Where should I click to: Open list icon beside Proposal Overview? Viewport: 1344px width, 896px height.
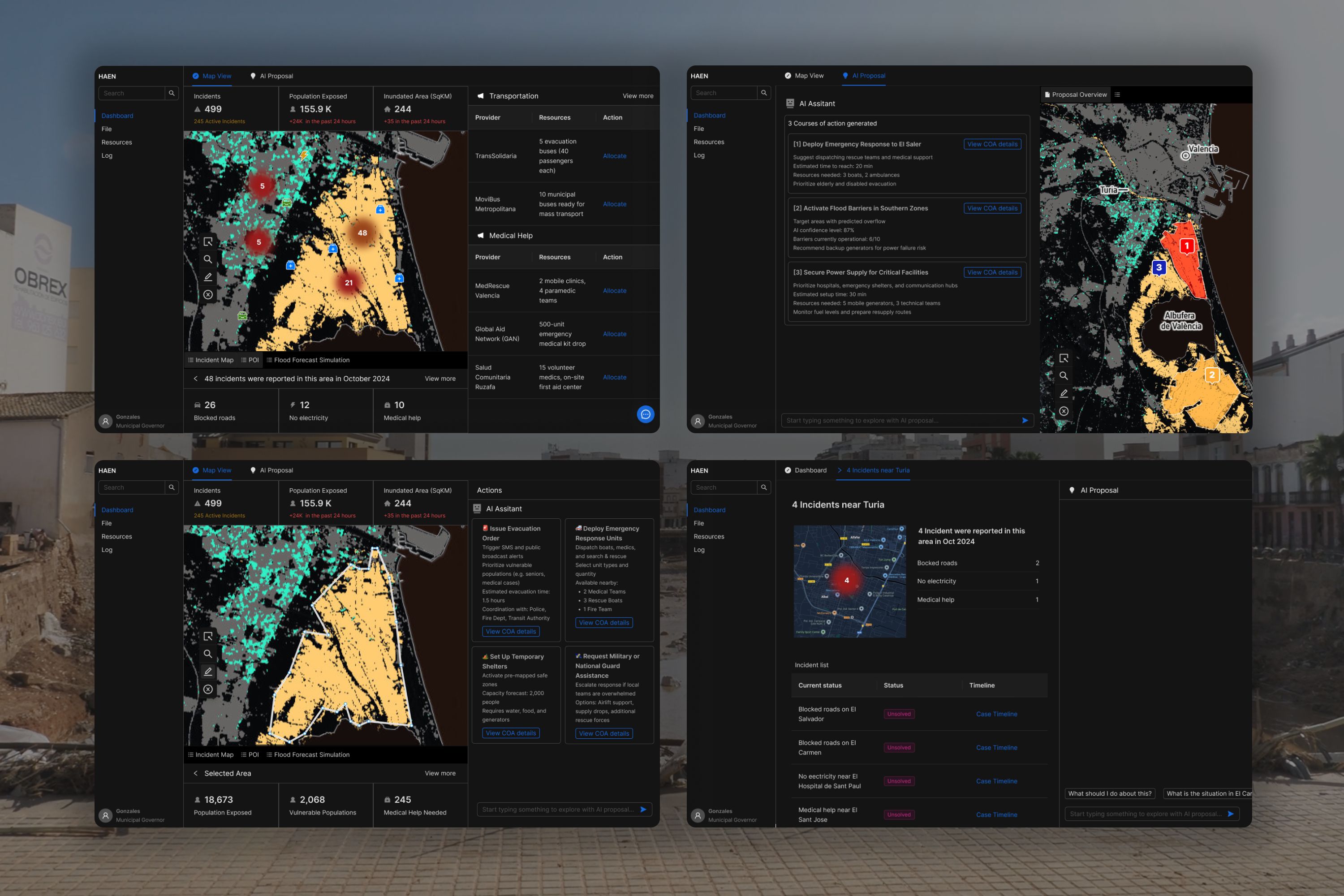pyautogui.click(x=1117, y=95)
